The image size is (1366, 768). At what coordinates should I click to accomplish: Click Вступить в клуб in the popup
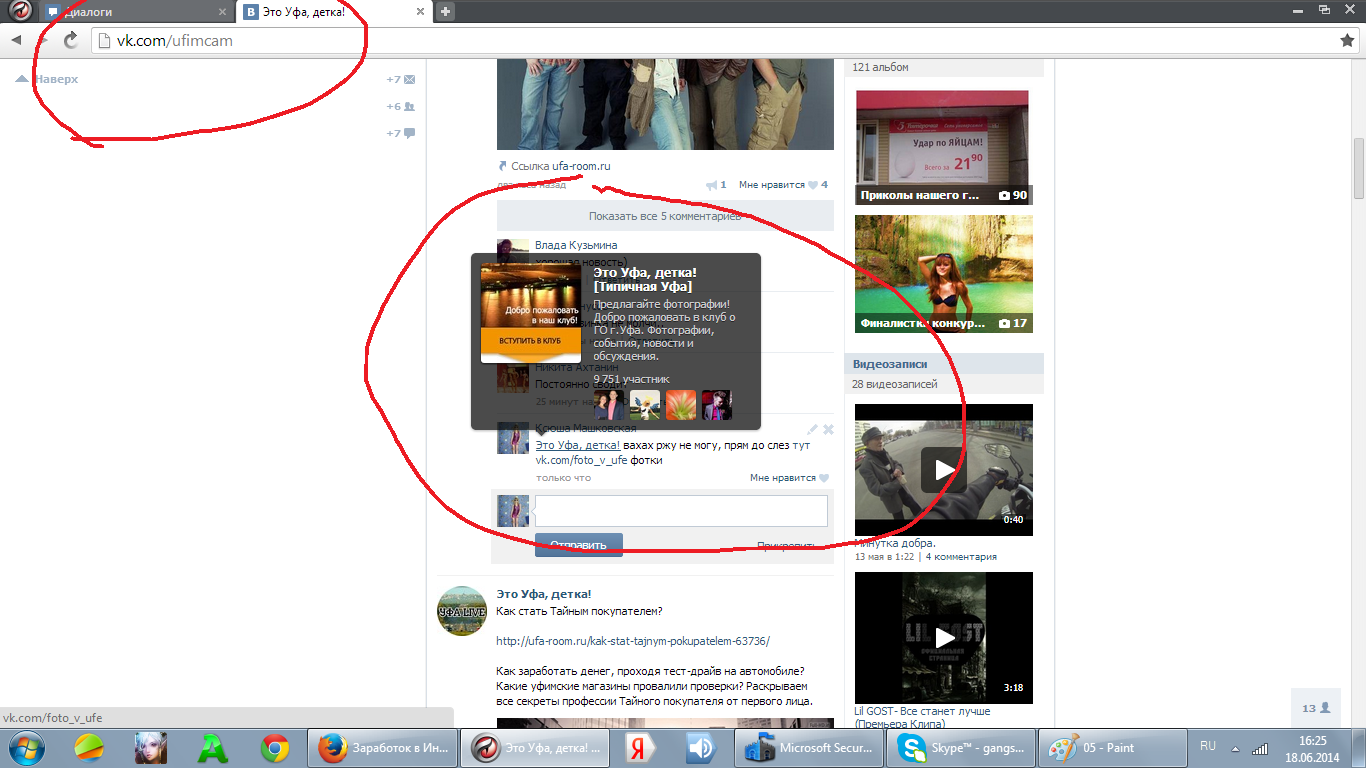[530, 341]
